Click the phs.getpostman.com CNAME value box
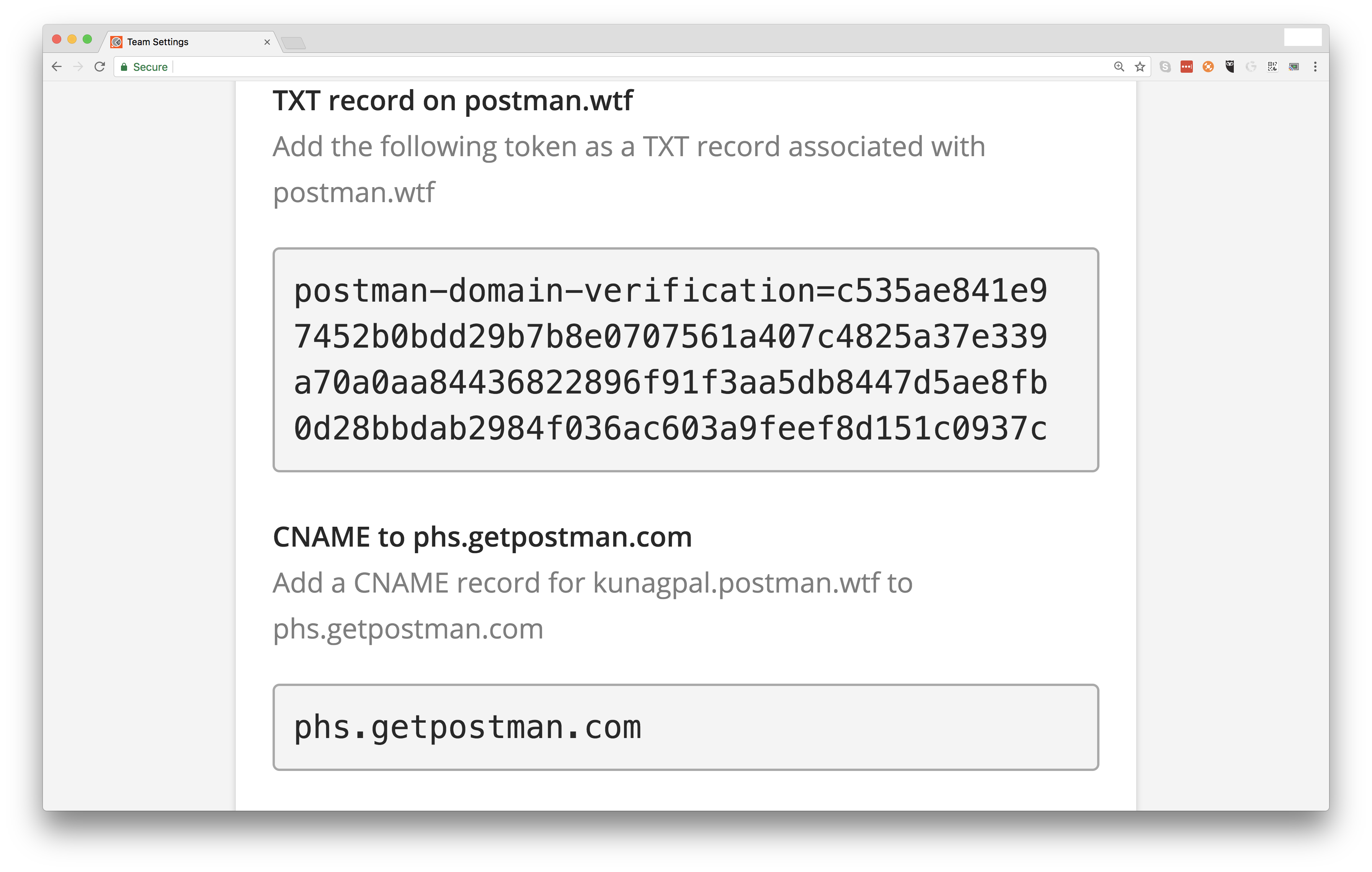Image resolution: width=1372 pixels, height=872 pixels. click(x=686, y=727)
